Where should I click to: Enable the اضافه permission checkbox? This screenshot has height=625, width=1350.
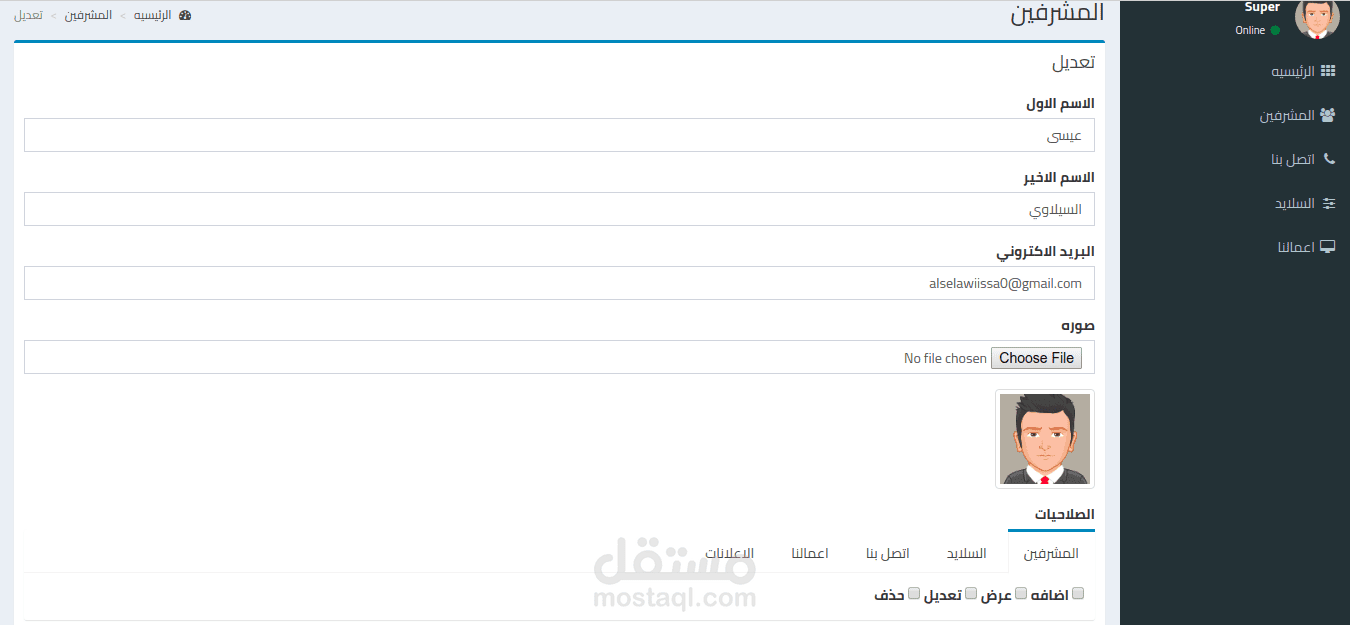(x=1078, y=593)
